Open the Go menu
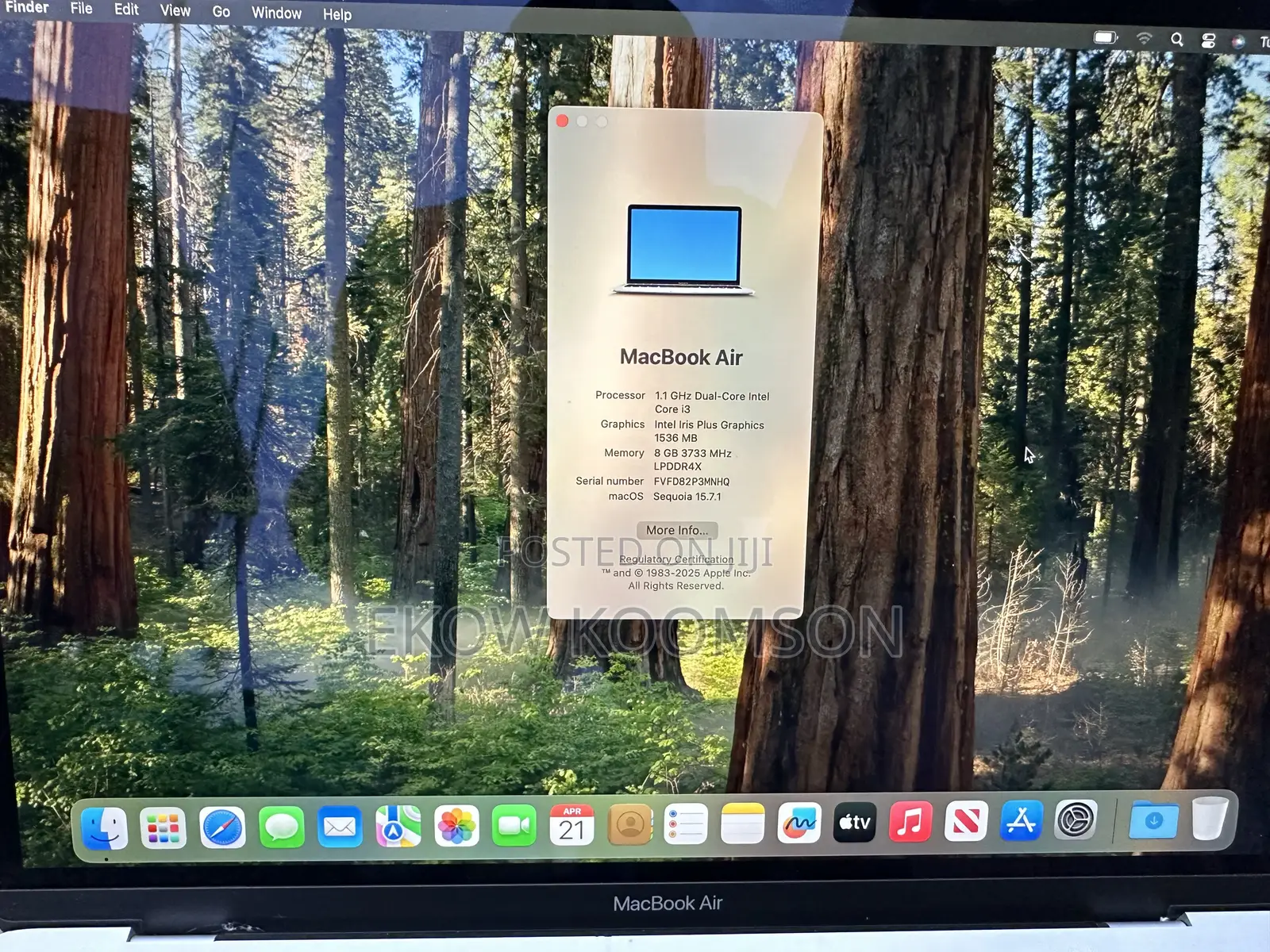The height and width of the screenshot is (952, 1270). pos(221,12)
